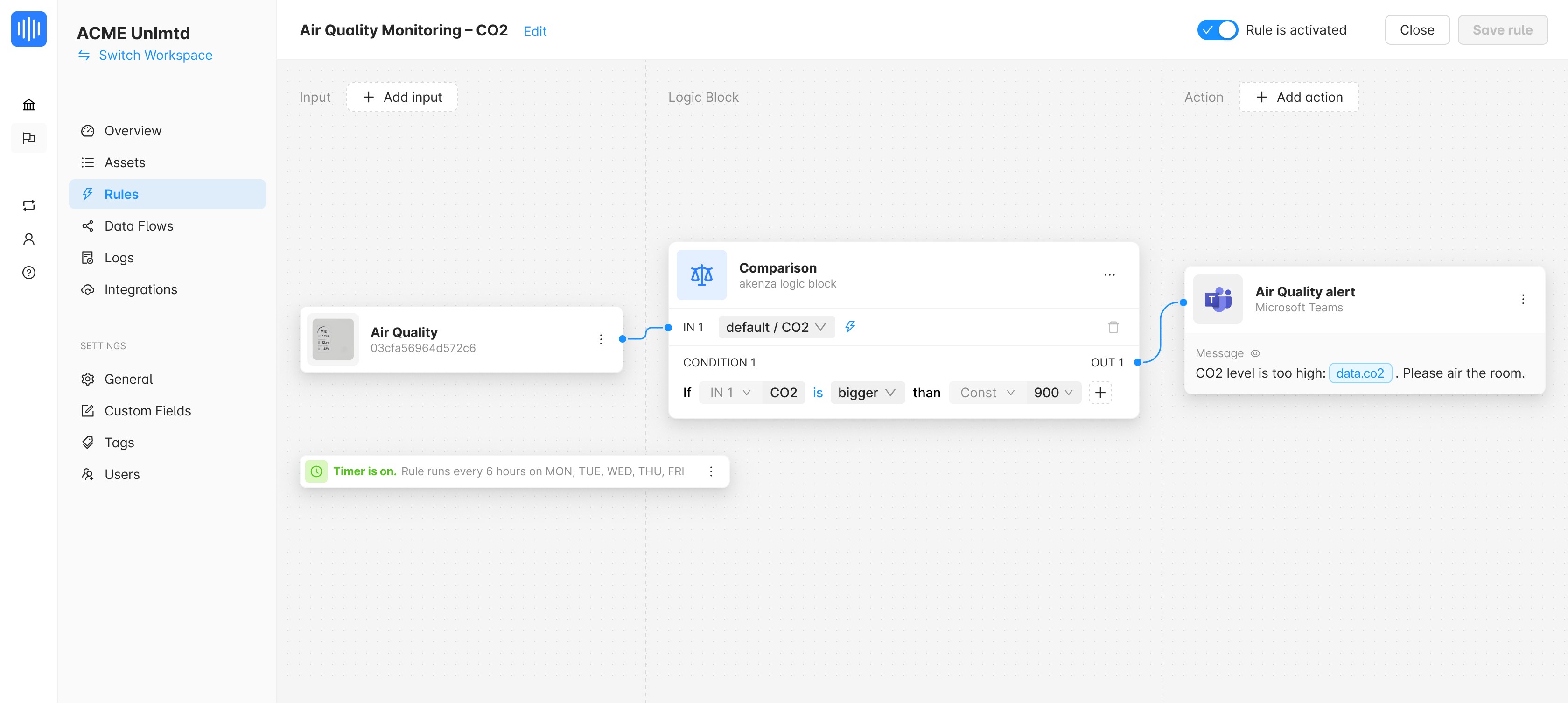Delete IN 1 input with trash icon
This screenshot has width=1568, height=703.
(1113, 327)
